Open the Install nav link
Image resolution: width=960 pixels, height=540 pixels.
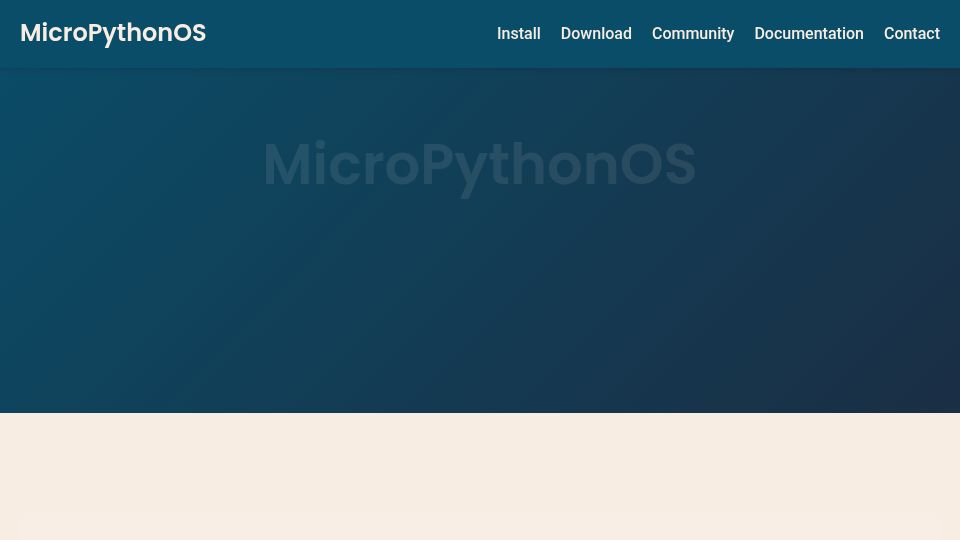click(x=519, y=34)
